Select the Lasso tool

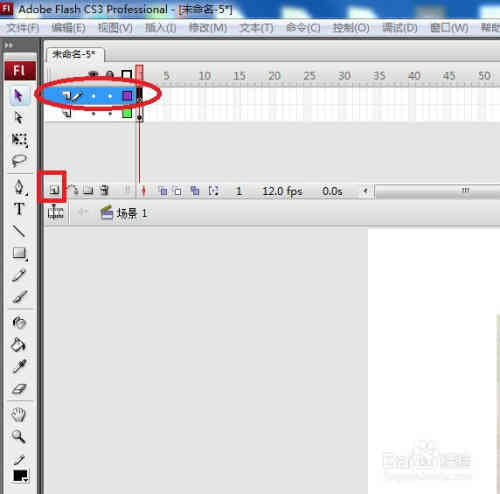[x=19, y=160]
